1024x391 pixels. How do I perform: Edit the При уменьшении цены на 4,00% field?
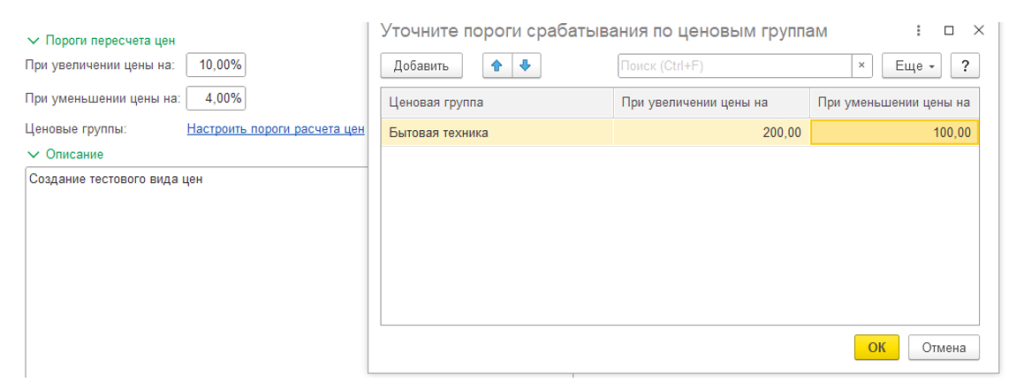pos(216,99)
